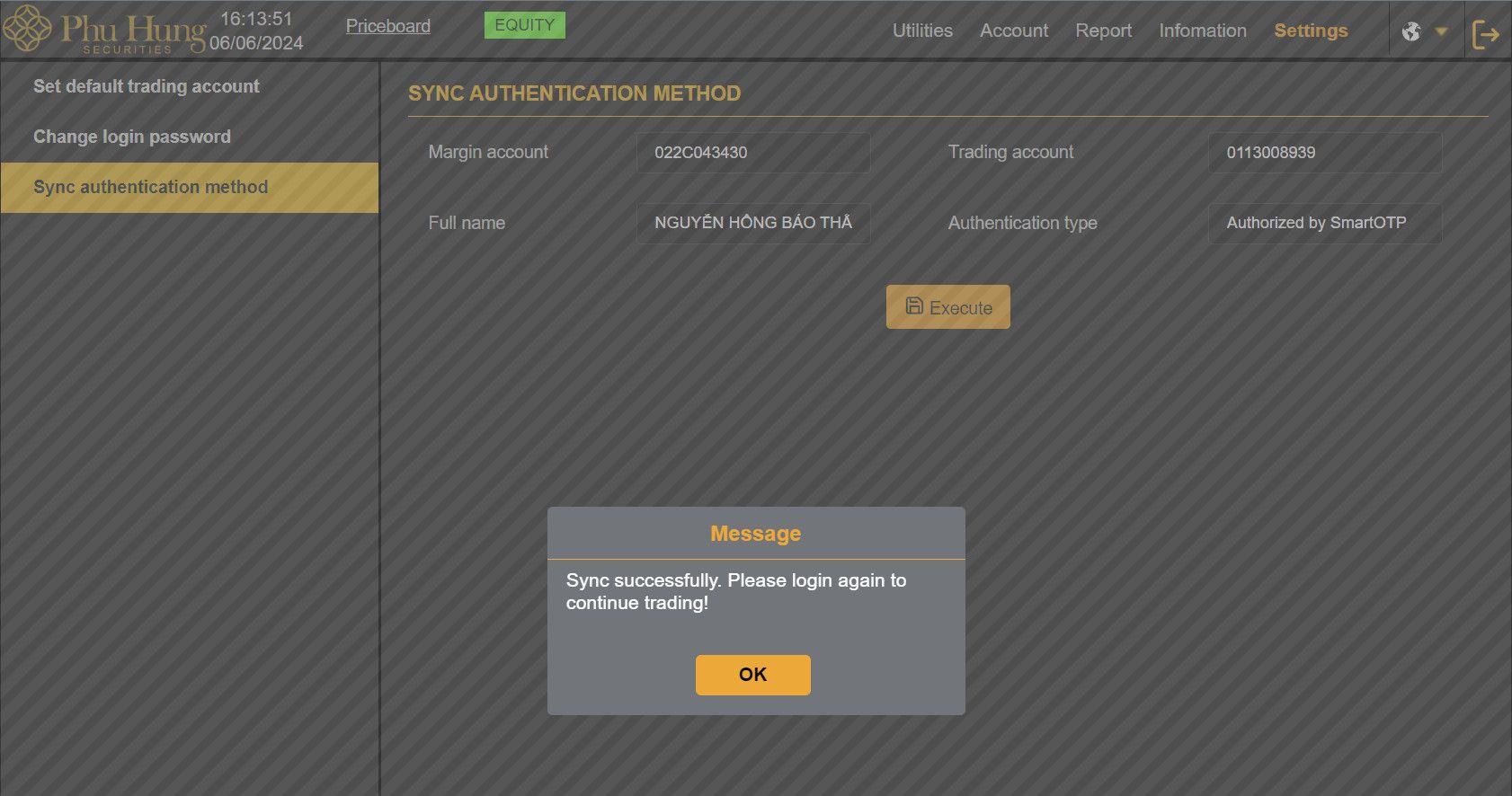Select the Settings menu
The height and width of the screenshot is (796, 1512).
(1310, 31)
